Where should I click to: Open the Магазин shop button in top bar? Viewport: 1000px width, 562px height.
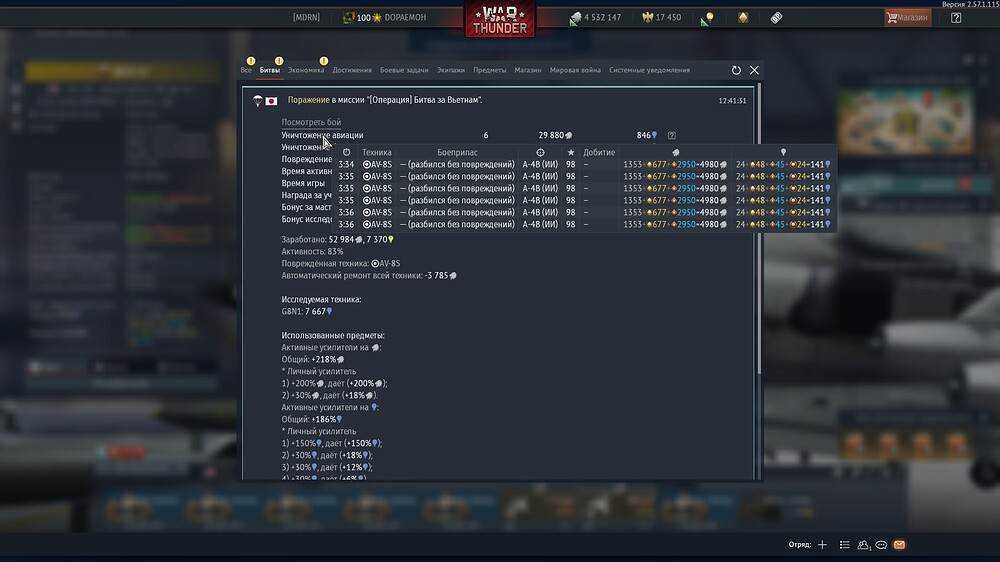click(x=908, y=18)
